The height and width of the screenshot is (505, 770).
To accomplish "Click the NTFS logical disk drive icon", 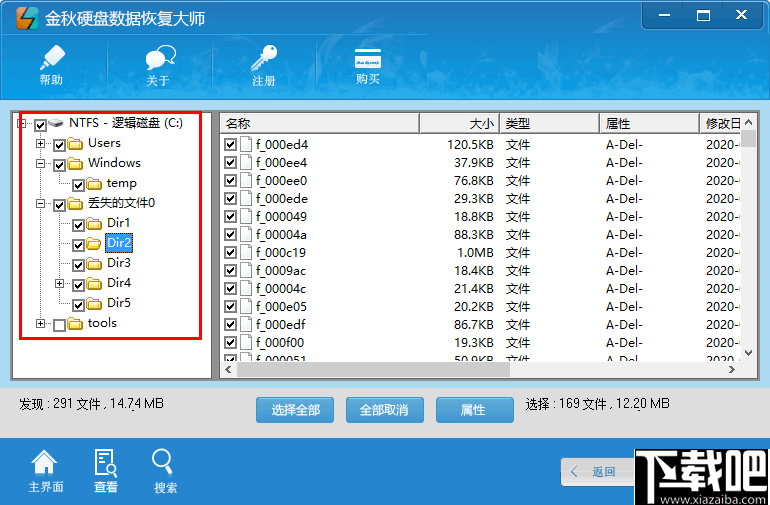I will 56,123.
